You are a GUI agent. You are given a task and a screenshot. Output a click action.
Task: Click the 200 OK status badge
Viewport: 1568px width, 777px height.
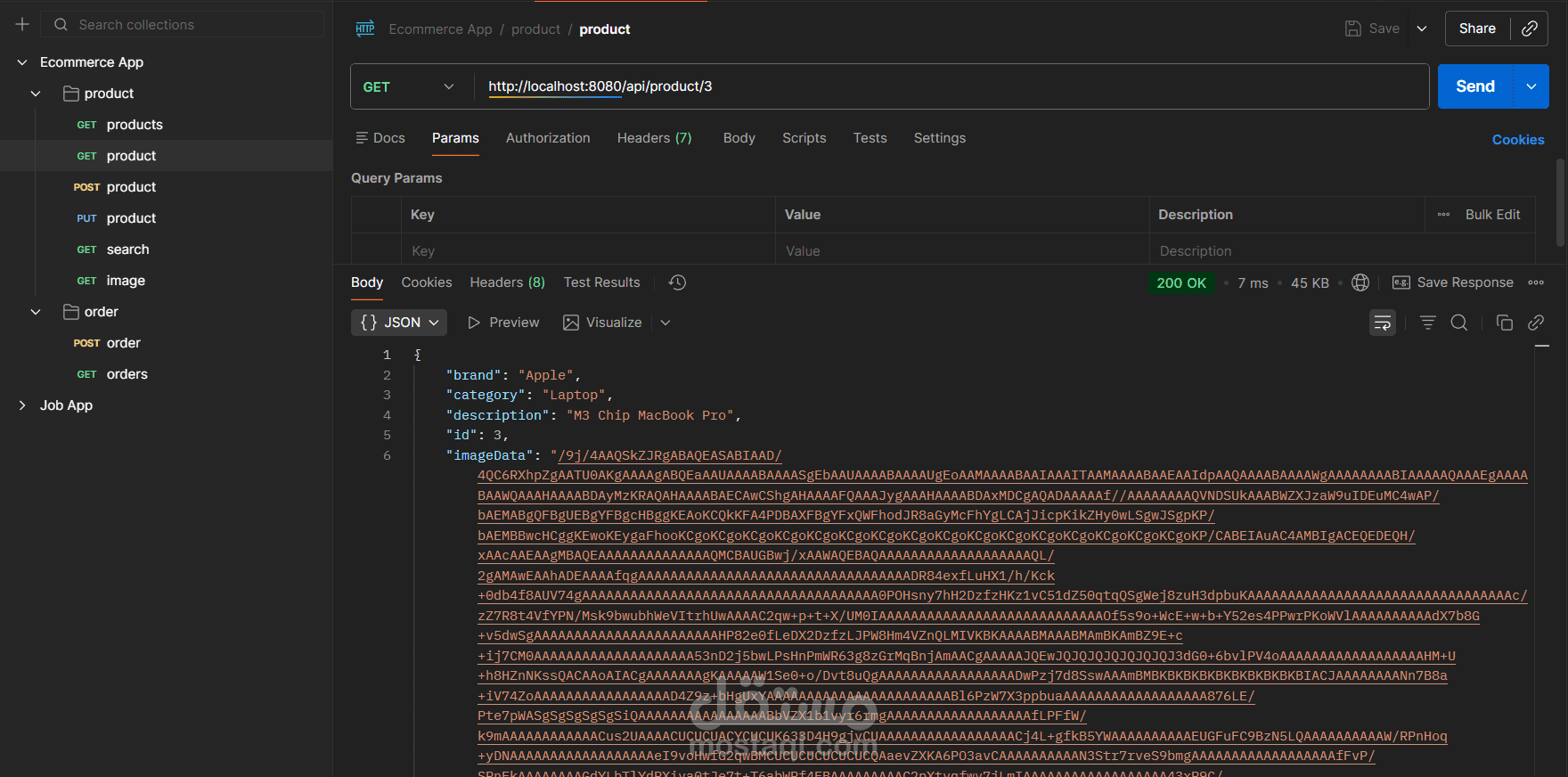click(1181, 282)
